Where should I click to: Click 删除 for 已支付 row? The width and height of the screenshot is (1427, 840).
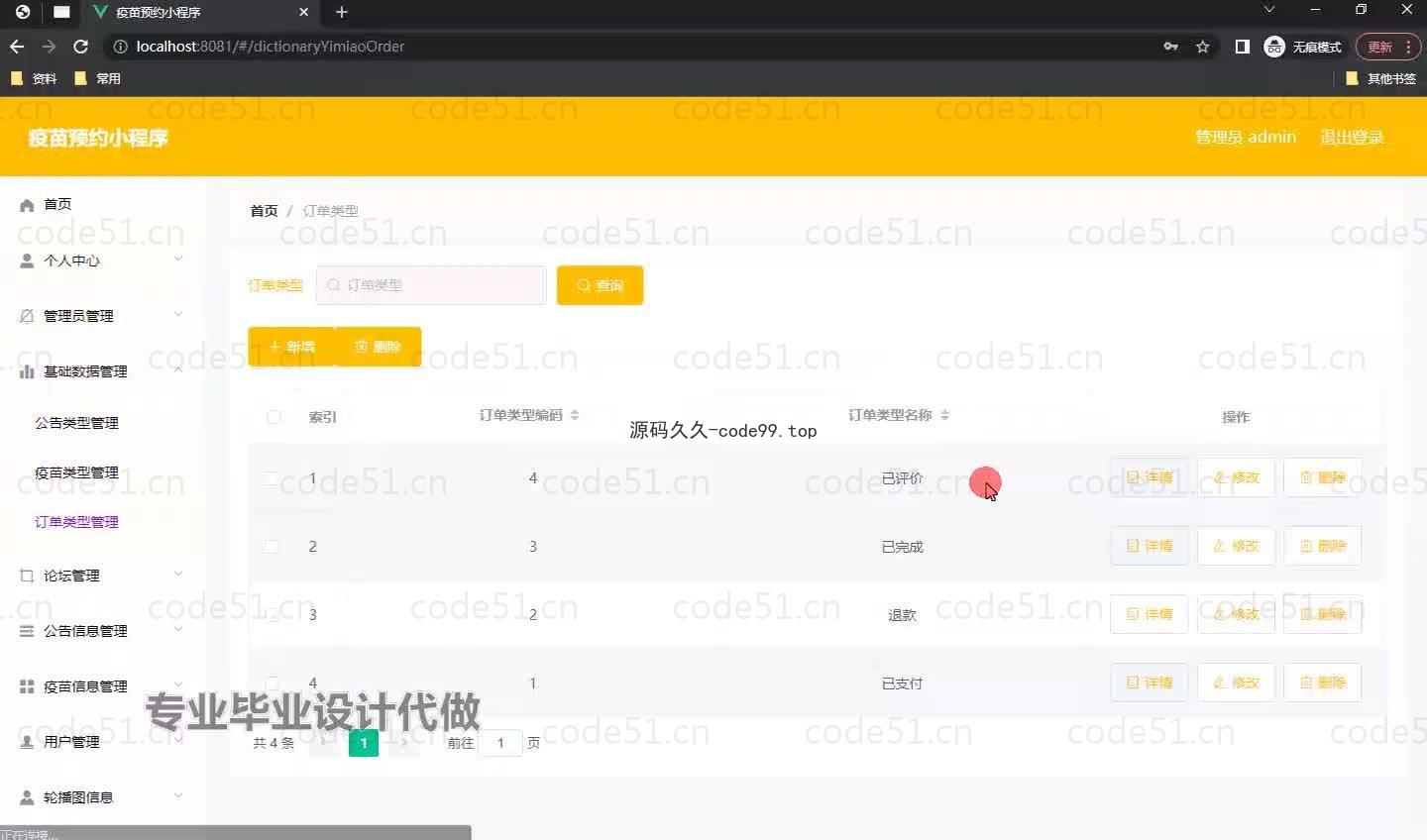point(1323,682)
